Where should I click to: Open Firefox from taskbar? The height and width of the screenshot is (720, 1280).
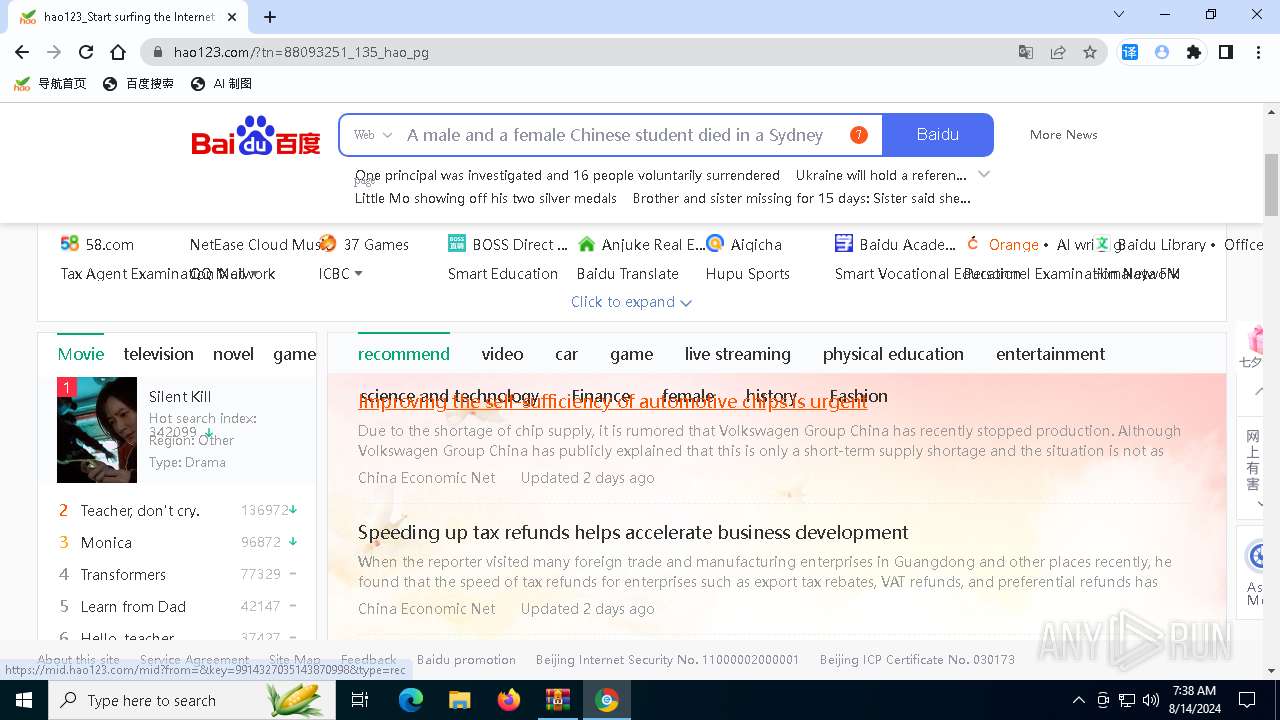tap(508, 700)
